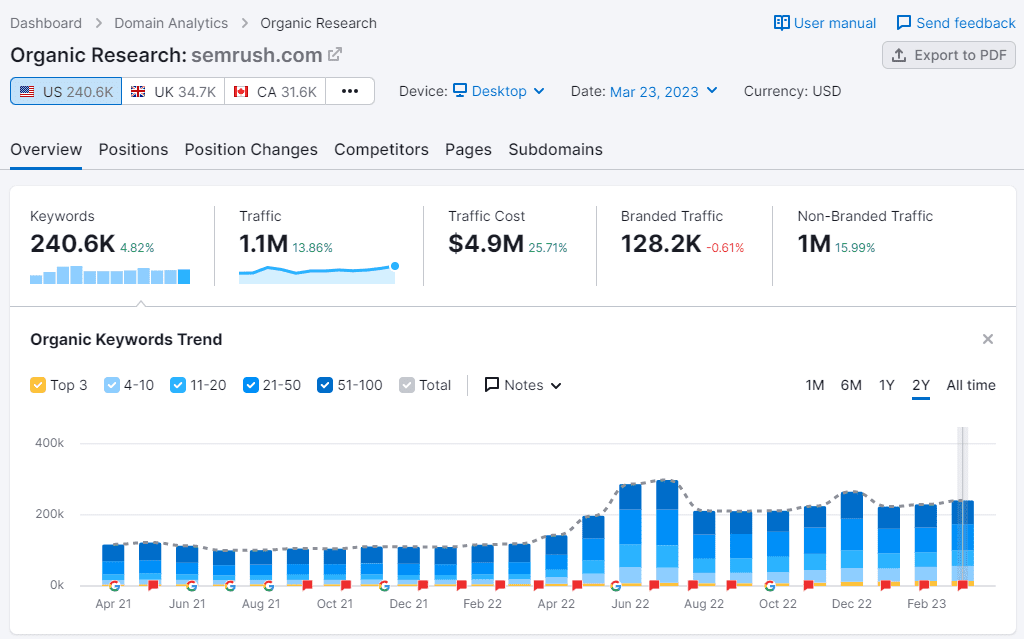The width and height of the screenshot is (1024, 639).
Task: Click the highlighted last bar in the chart
Action: point(963,543)
